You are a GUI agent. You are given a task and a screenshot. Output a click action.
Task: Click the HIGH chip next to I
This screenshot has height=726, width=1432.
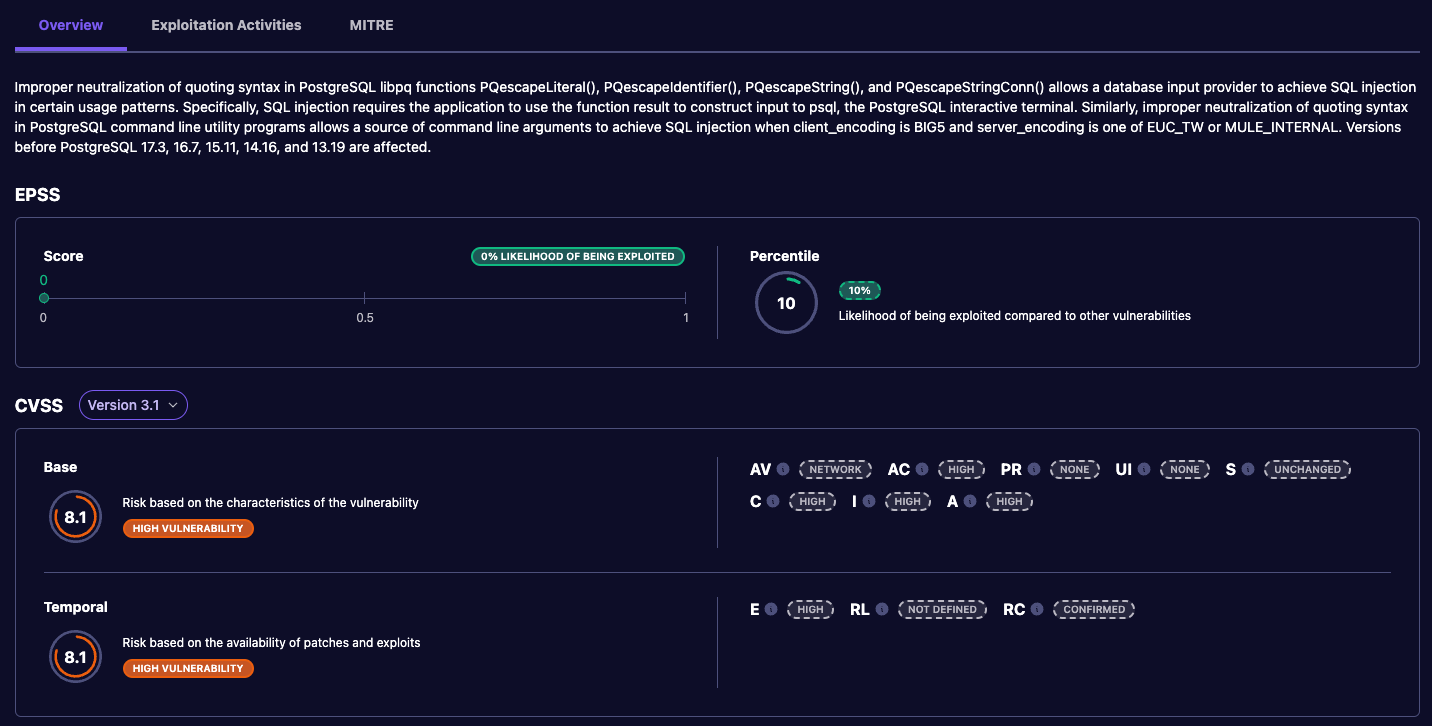tap(907, 501)
